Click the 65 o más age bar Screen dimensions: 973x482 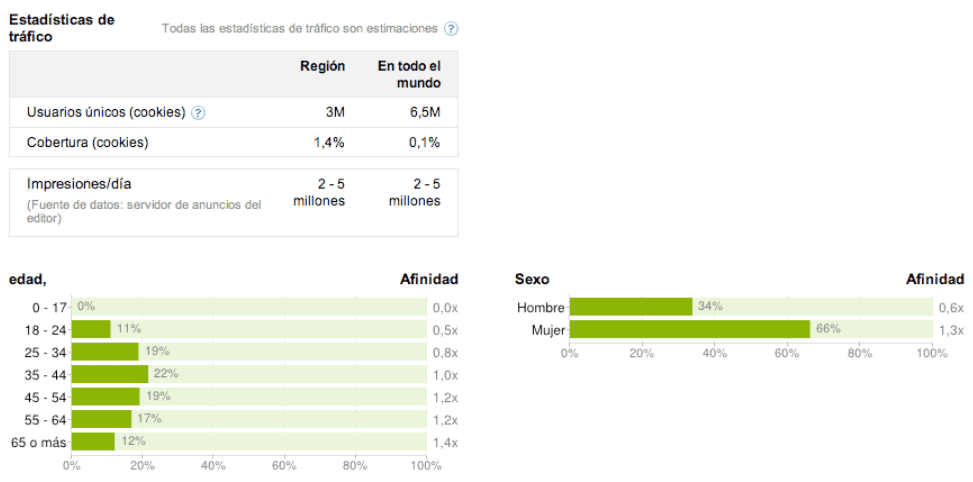tap(93, 441)
